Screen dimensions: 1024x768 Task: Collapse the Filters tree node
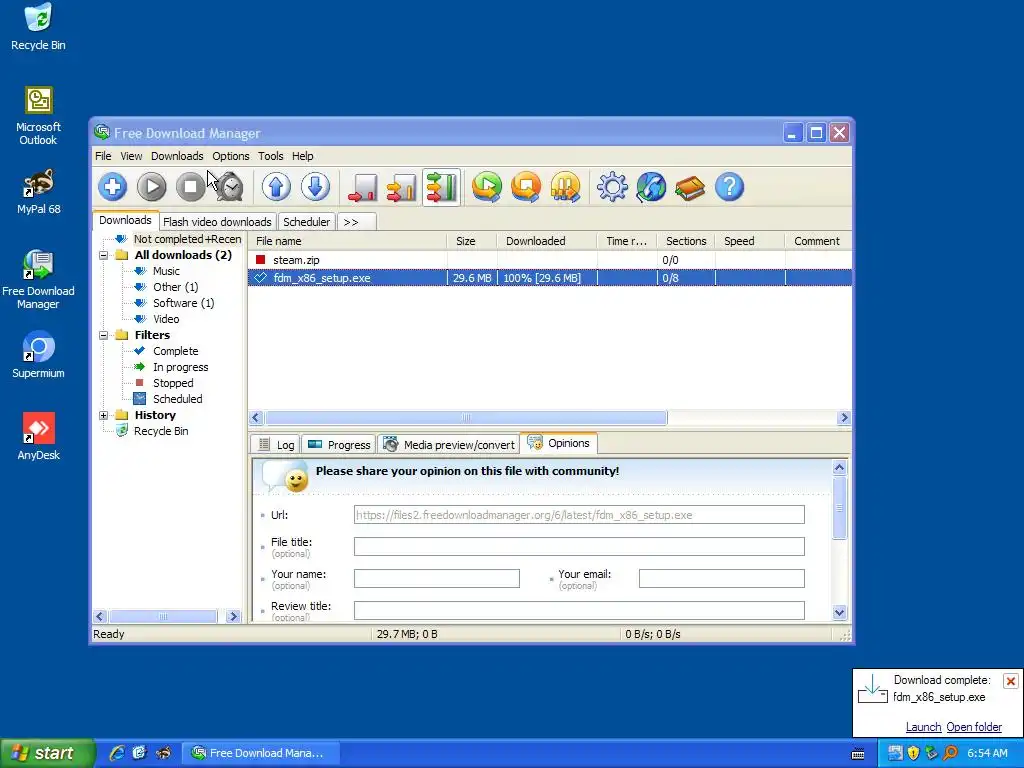103,335
